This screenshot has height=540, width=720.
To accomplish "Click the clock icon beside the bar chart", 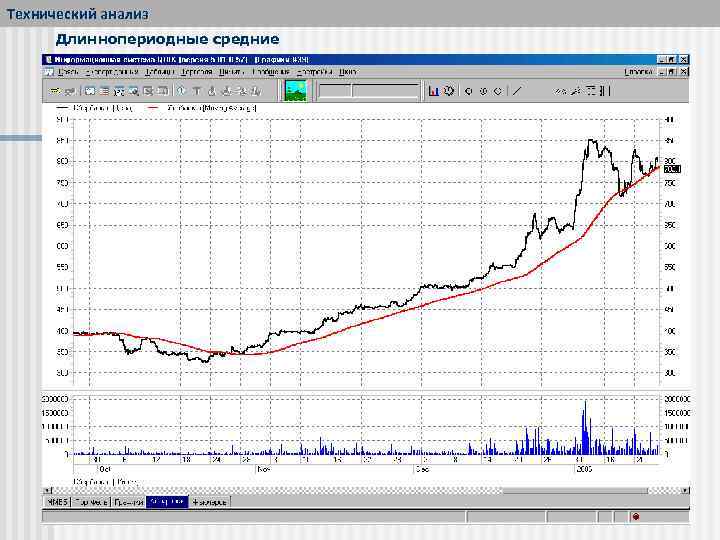I will pos(449,91).
